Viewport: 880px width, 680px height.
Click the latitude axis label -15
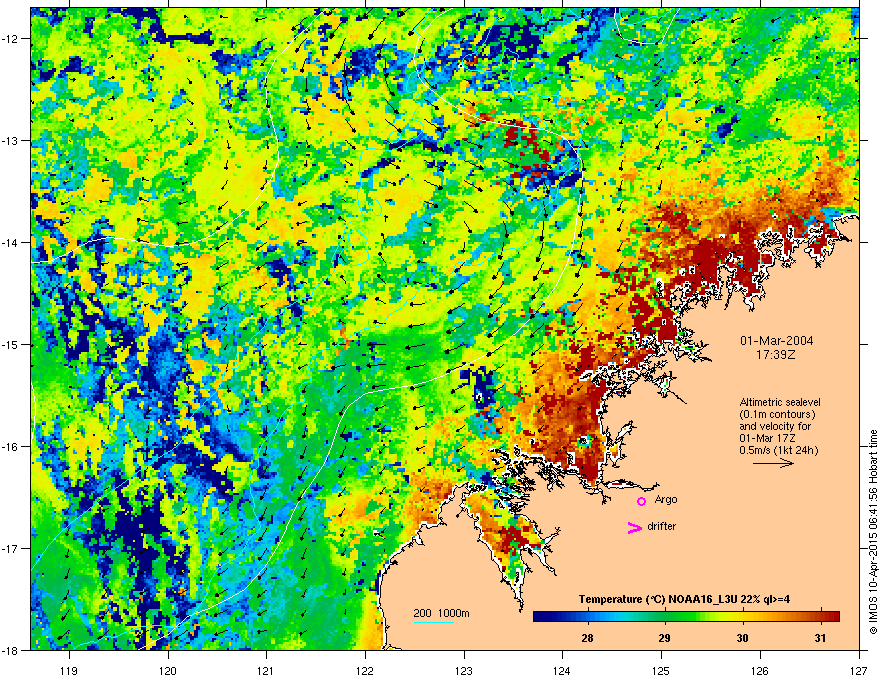coord(11,344)
